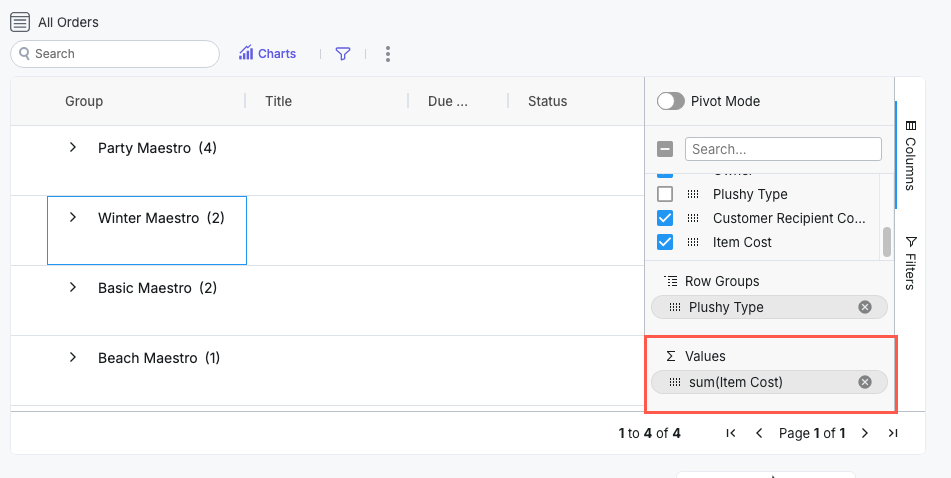Screen dimensions: 951x478
Task: Remove Plushy Type from Row Groups
Action: (865, 307)
